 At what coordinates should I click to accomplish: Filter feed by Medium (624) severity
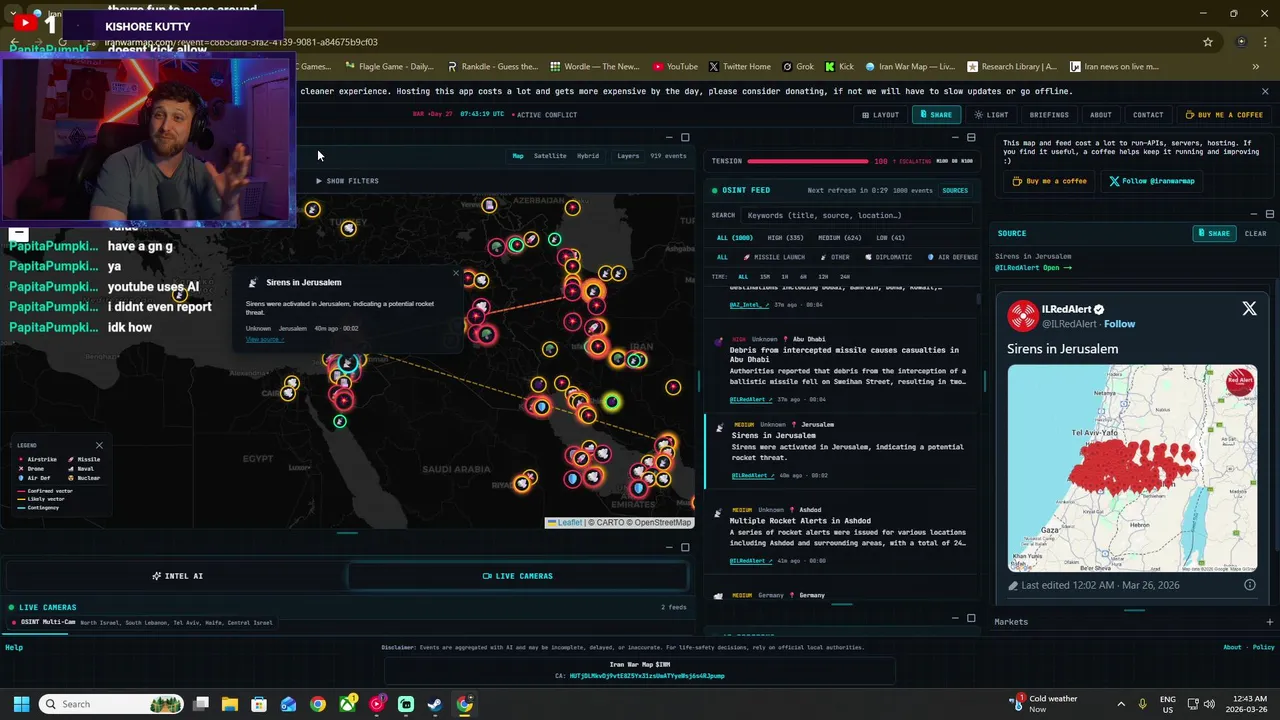[839, 238]
